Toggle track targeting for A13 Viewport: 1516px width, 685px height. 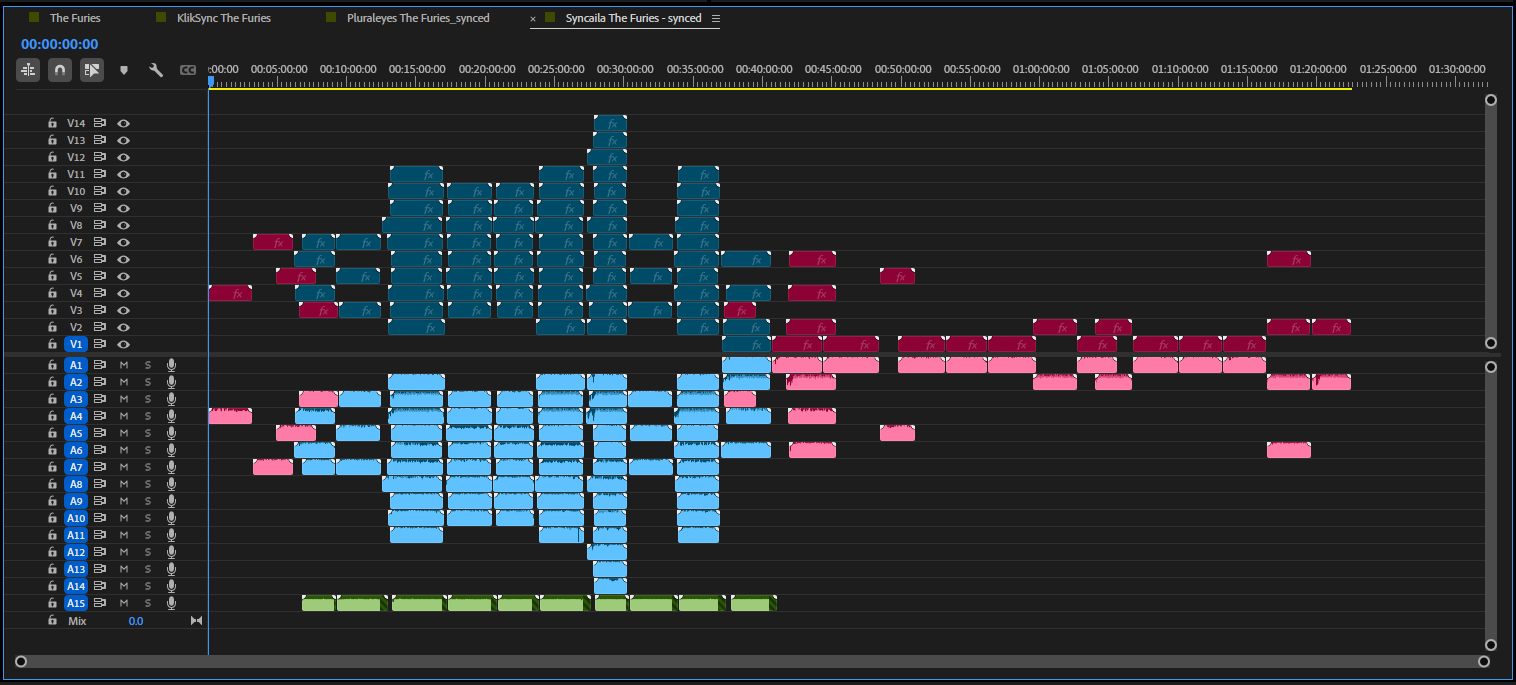pos(76,569)
